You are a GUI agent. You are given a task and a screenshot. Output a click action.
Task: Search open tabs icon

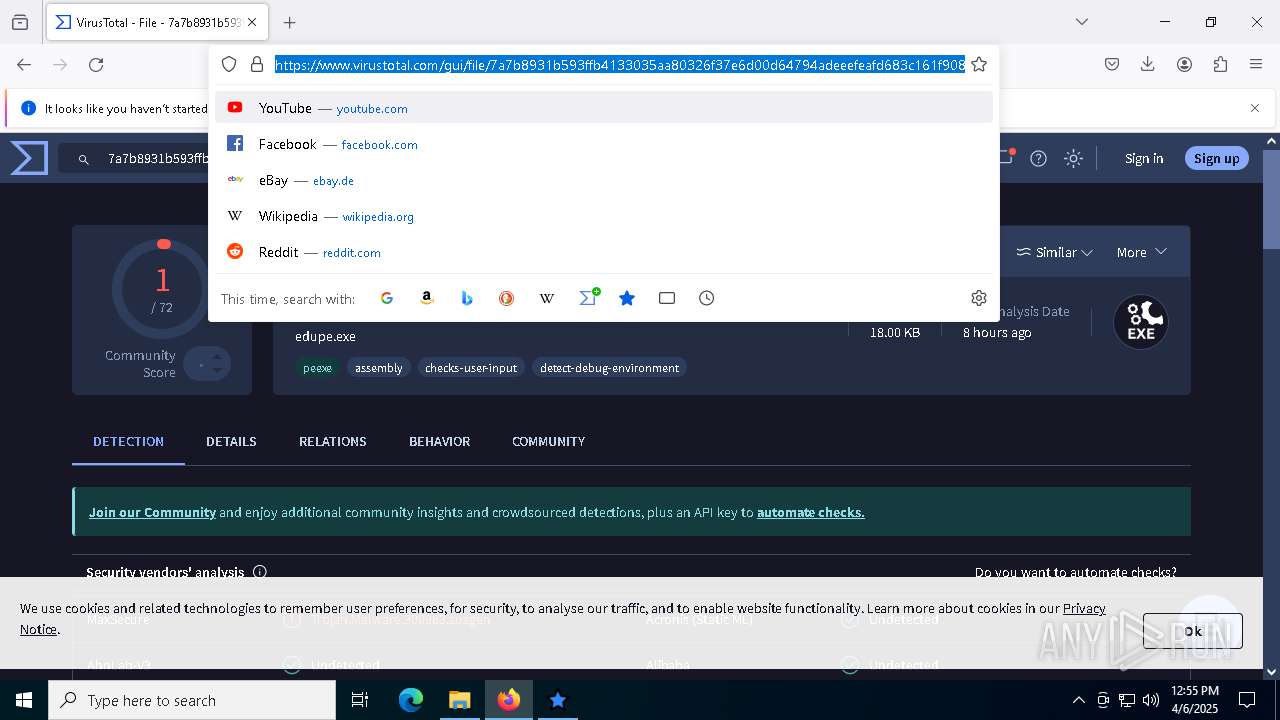667,298
